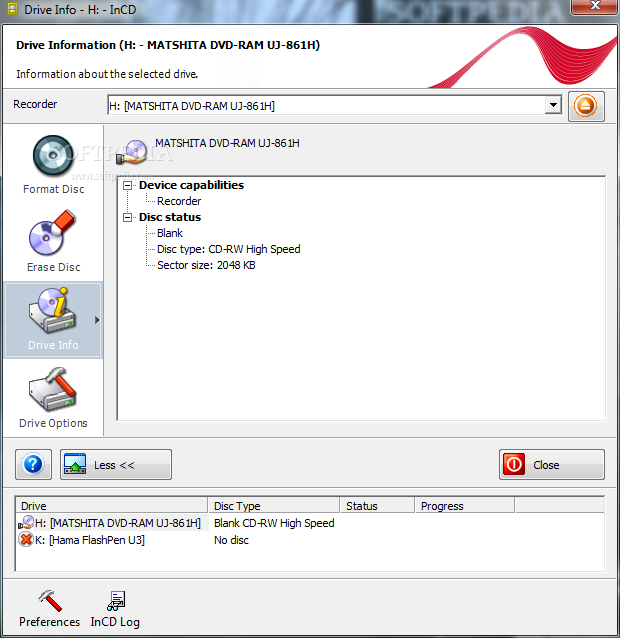Viewport: 620px width, 638px height.
Task: Click the Progress column header
Action: coord(465,506)
